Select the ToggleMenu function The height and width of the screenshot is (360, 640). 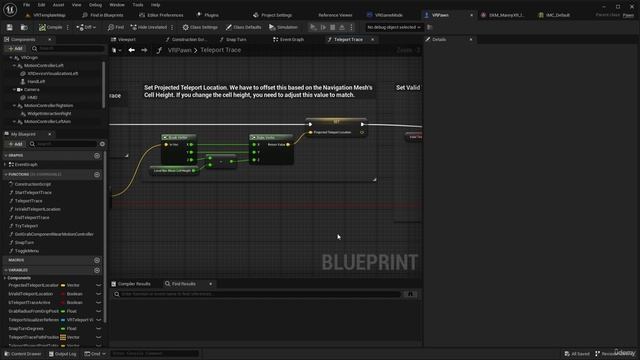click(x=27, y=251)
